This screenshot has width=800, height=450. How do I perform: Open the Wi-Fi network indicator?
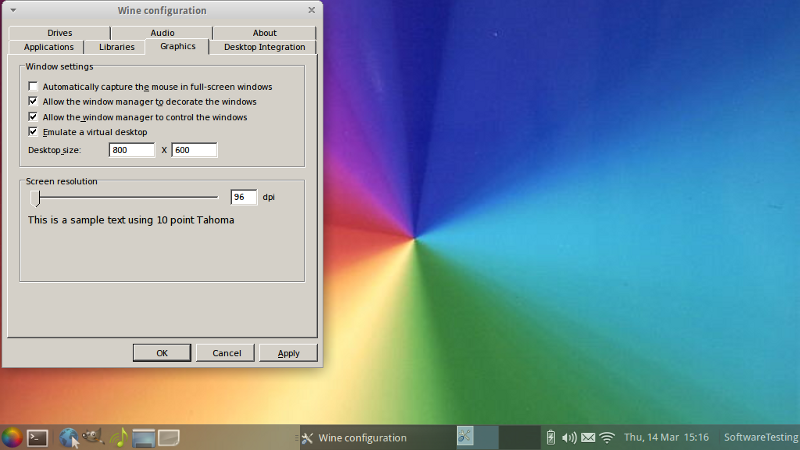(607, 437)
